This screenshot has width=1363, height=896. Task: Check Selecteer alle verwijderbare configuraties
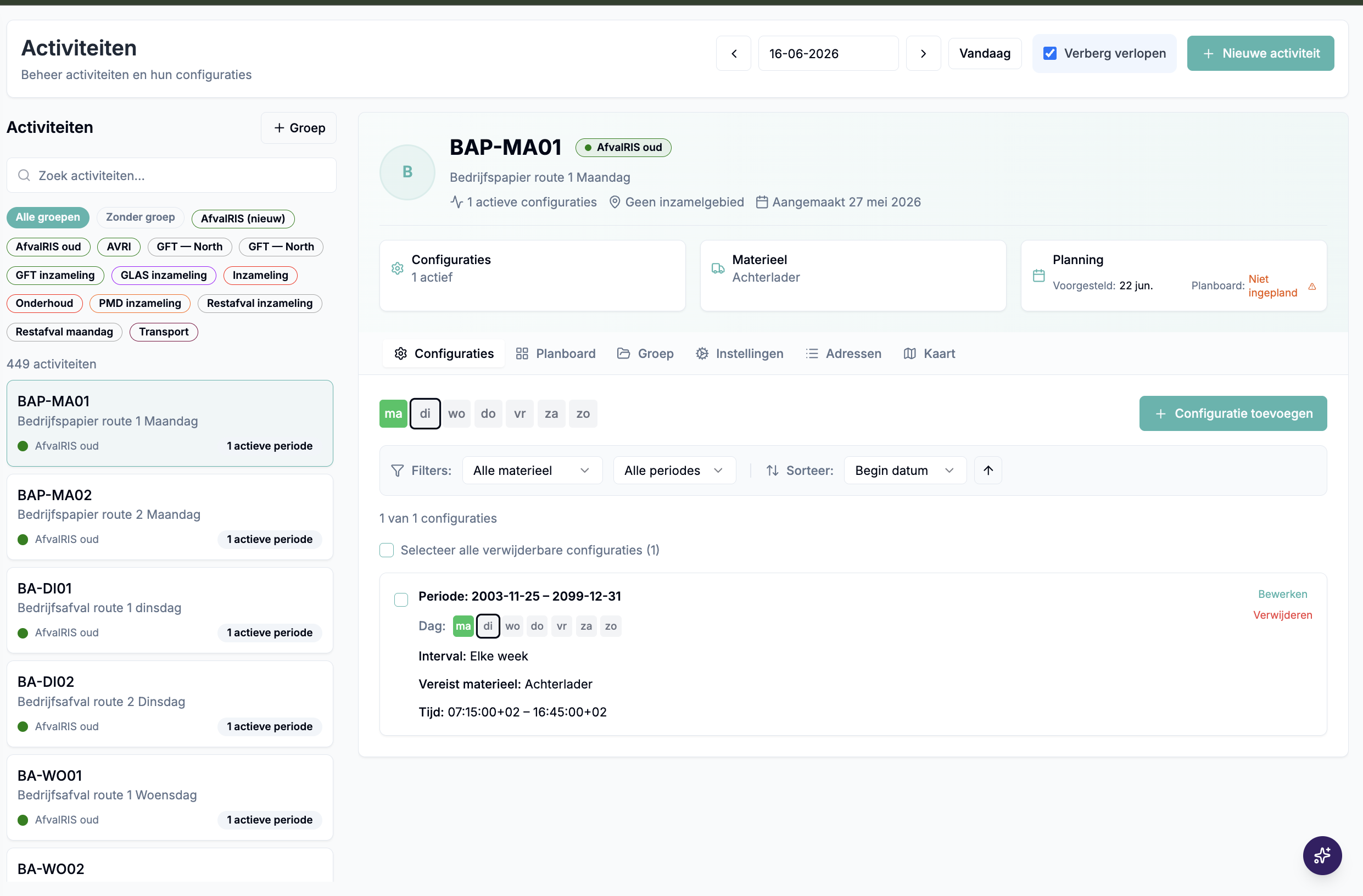(x=387, y=550)
